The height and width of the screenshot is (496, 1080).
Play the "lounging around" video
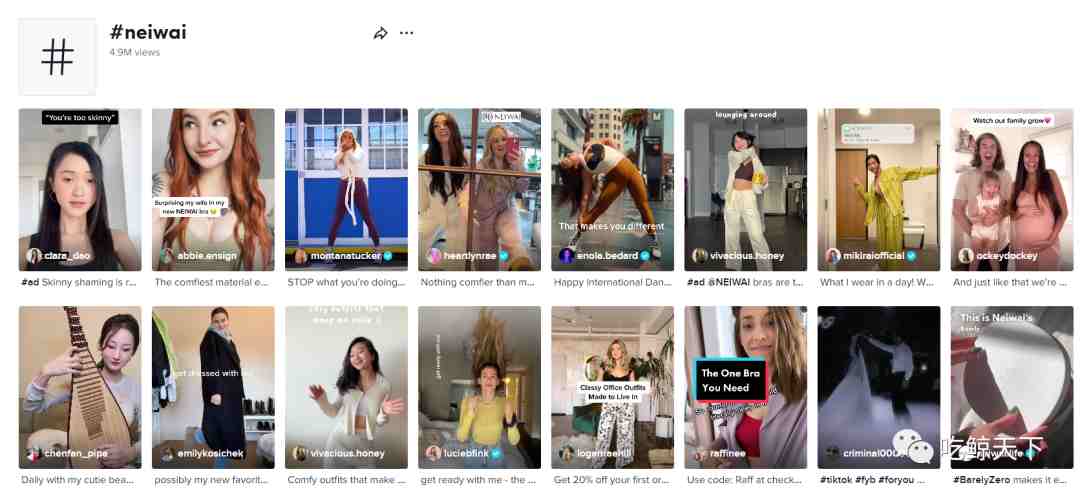click(746, 189)
